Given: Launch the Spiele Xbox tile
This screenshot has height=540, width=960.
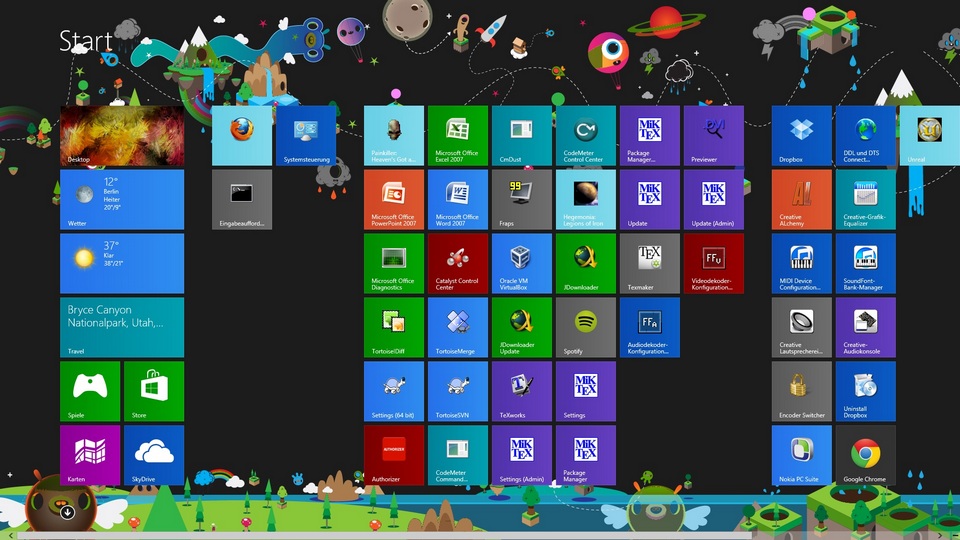Looking at the screenshot, I should coord(90,391).
